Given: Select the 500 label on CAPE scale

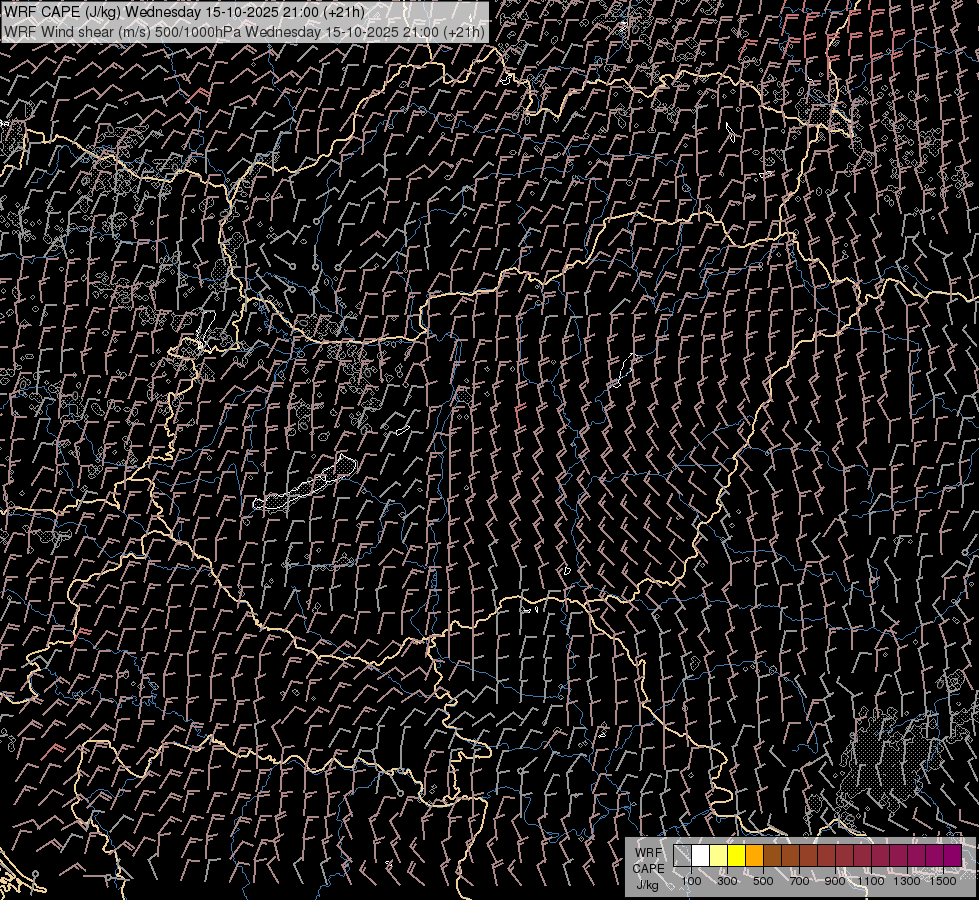Looking at the screenshot, I should pos(763,881).
